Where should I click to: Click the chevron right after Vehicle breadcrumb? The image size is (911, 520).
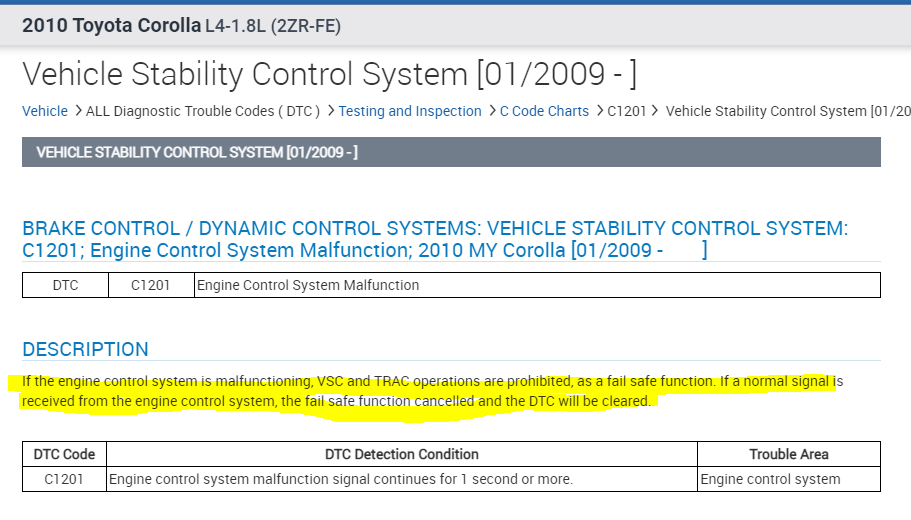(78, 111)
